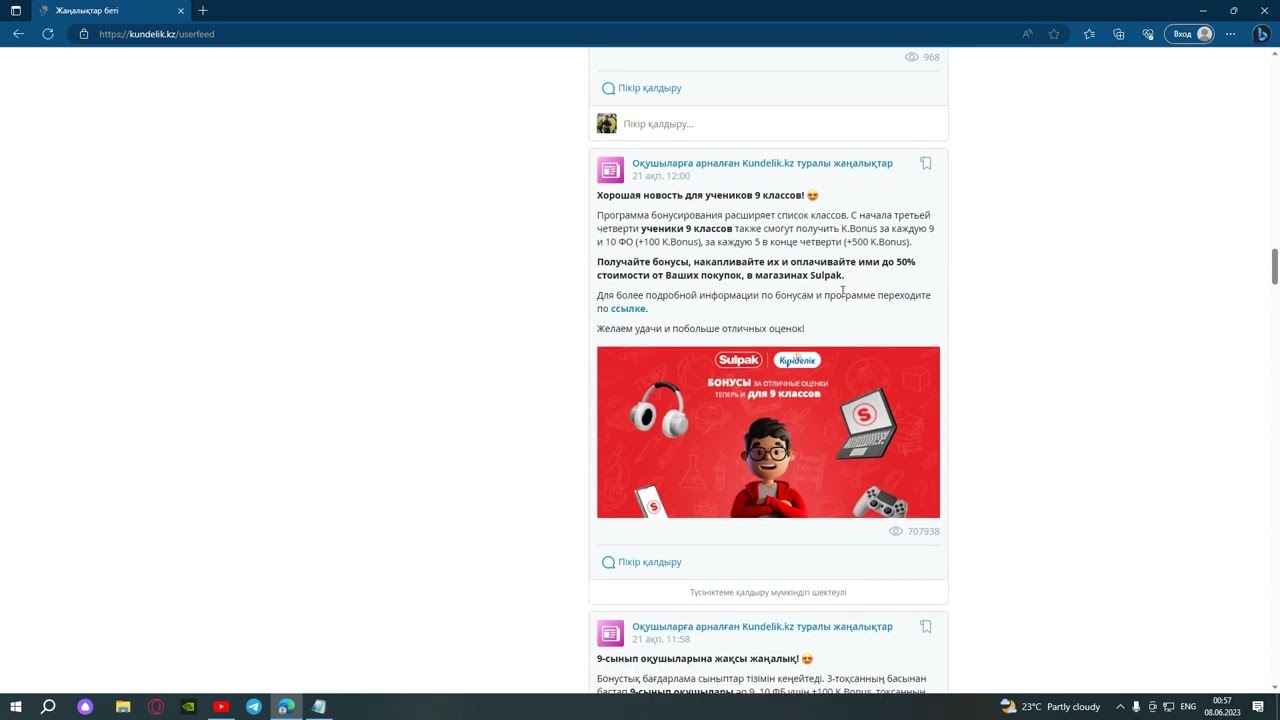
Task: Click the news channel avatar of 12:00 post
Action: pyautogui.click(x=610, y=170)
